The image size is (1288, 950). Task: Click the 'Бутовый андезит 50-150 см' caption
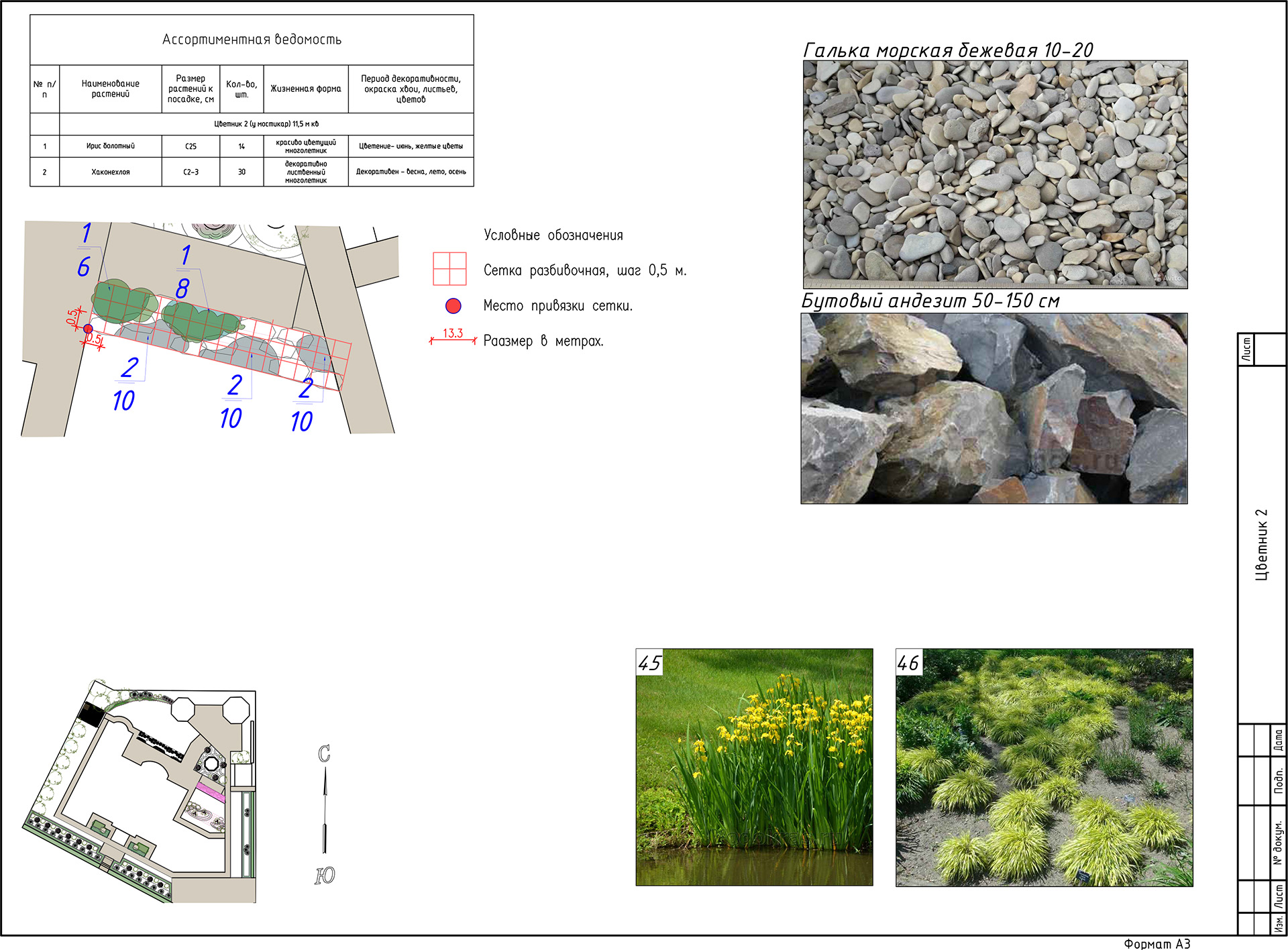point(930,301)
